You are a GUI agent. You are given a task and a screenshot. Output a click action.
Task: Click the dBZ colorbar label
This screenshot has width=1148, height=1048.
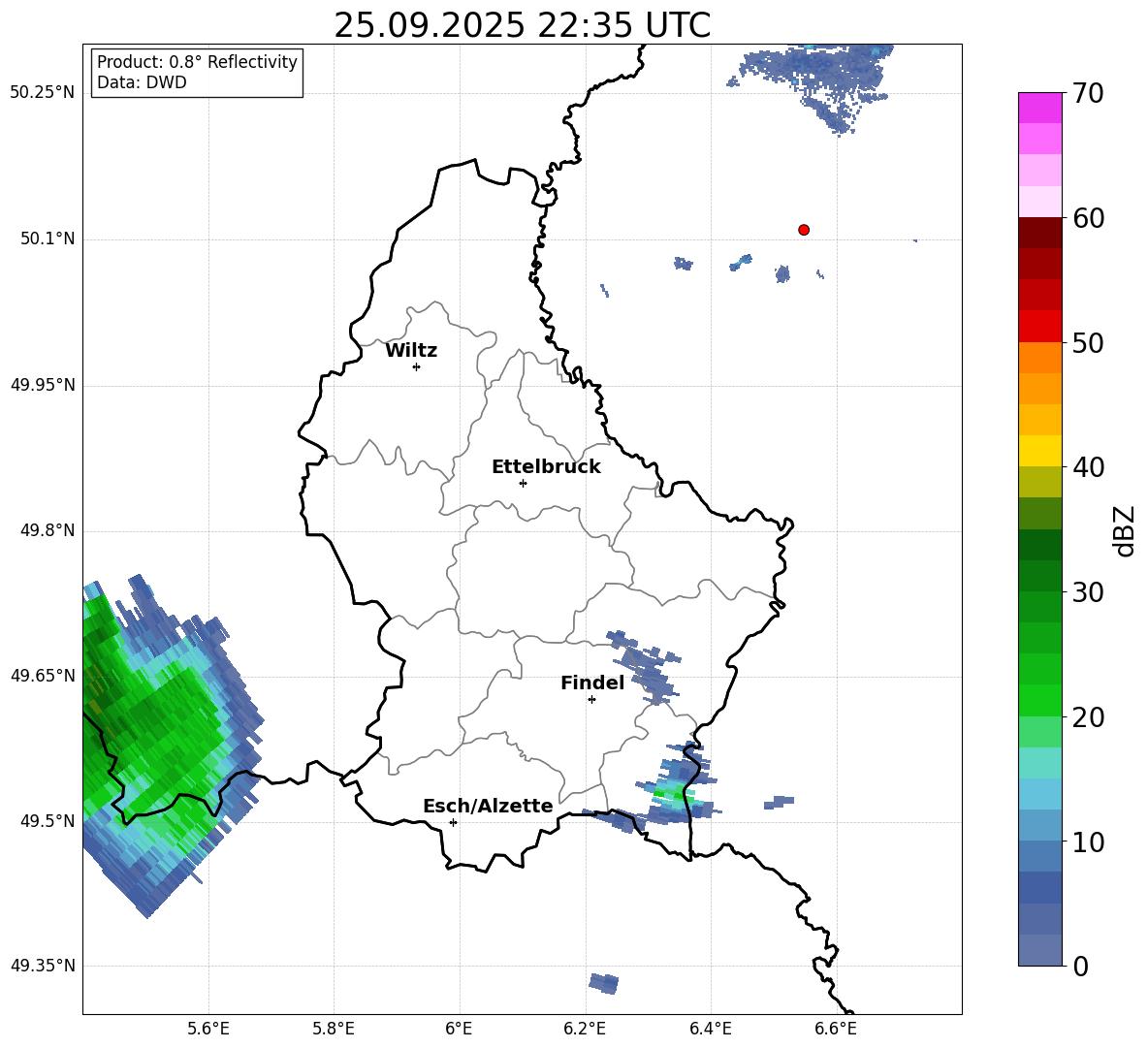1125,530
